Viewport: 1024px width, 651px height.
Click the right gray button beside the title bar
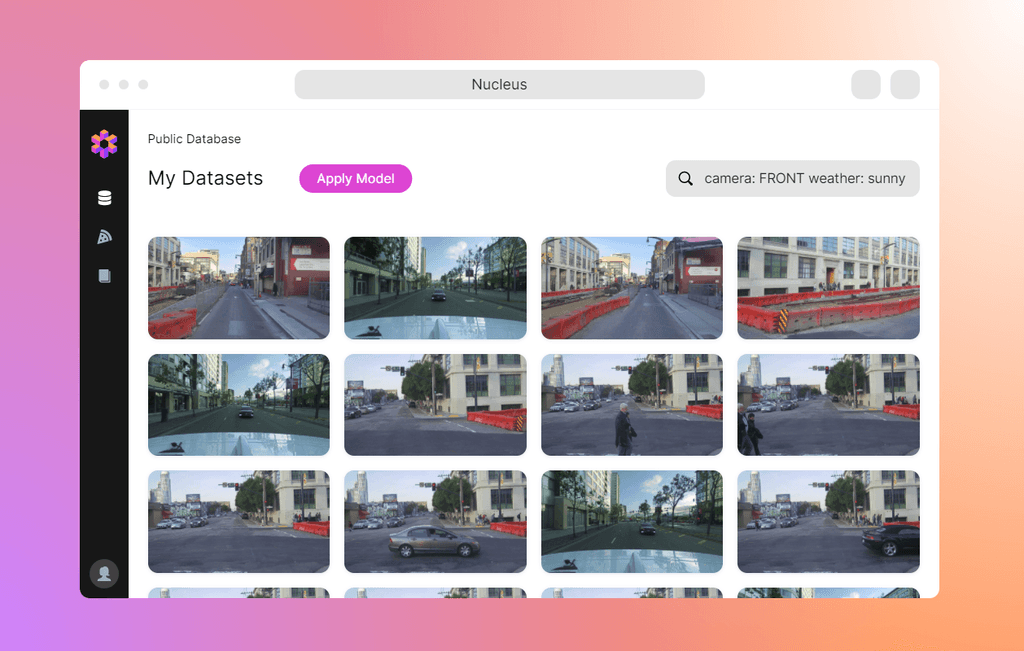pos(905,85)
